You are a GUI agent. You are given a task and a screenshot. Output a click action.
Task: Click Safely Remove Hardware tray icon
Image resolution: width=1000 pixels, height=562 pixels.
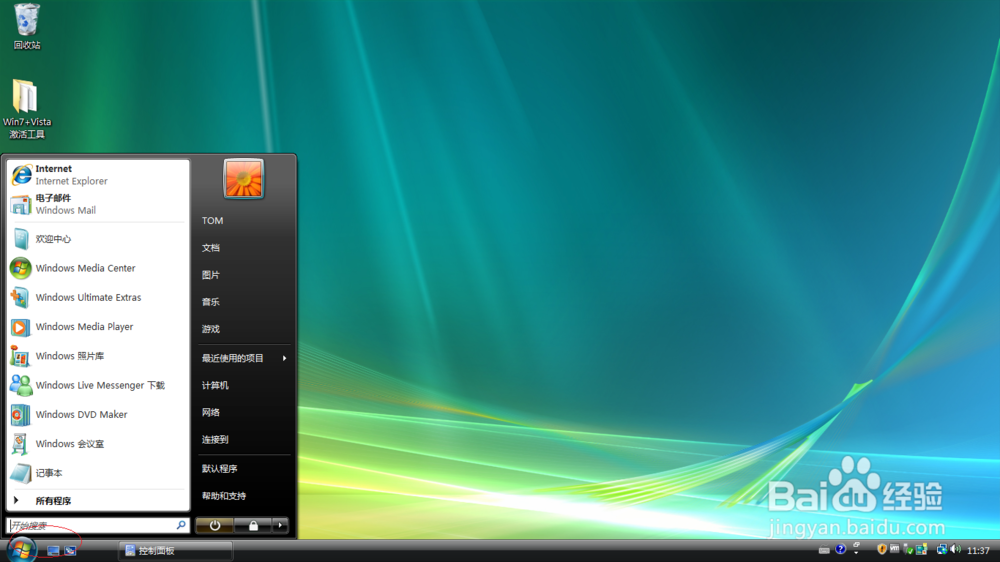[x=909, y=549]
